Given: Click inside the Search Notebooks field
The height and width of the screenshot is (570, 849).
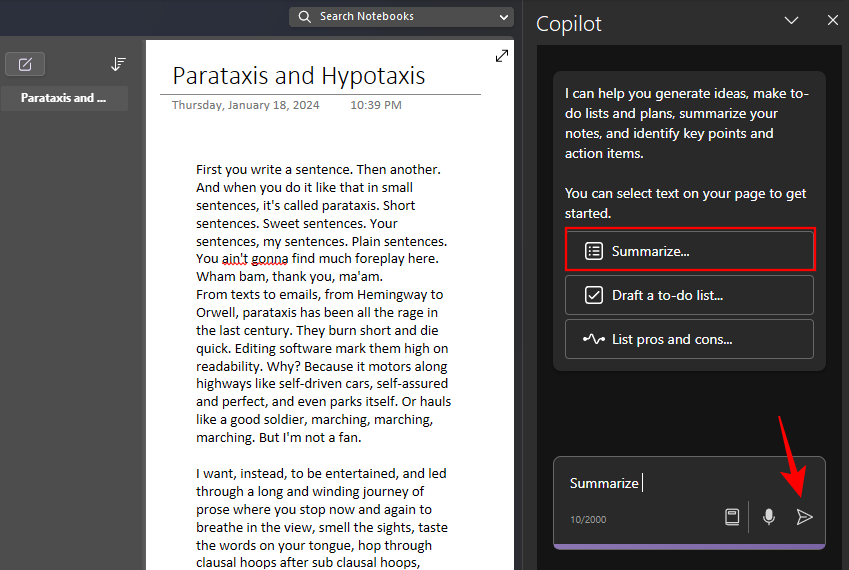Looking at the screenshot, I should coord(401,17).
